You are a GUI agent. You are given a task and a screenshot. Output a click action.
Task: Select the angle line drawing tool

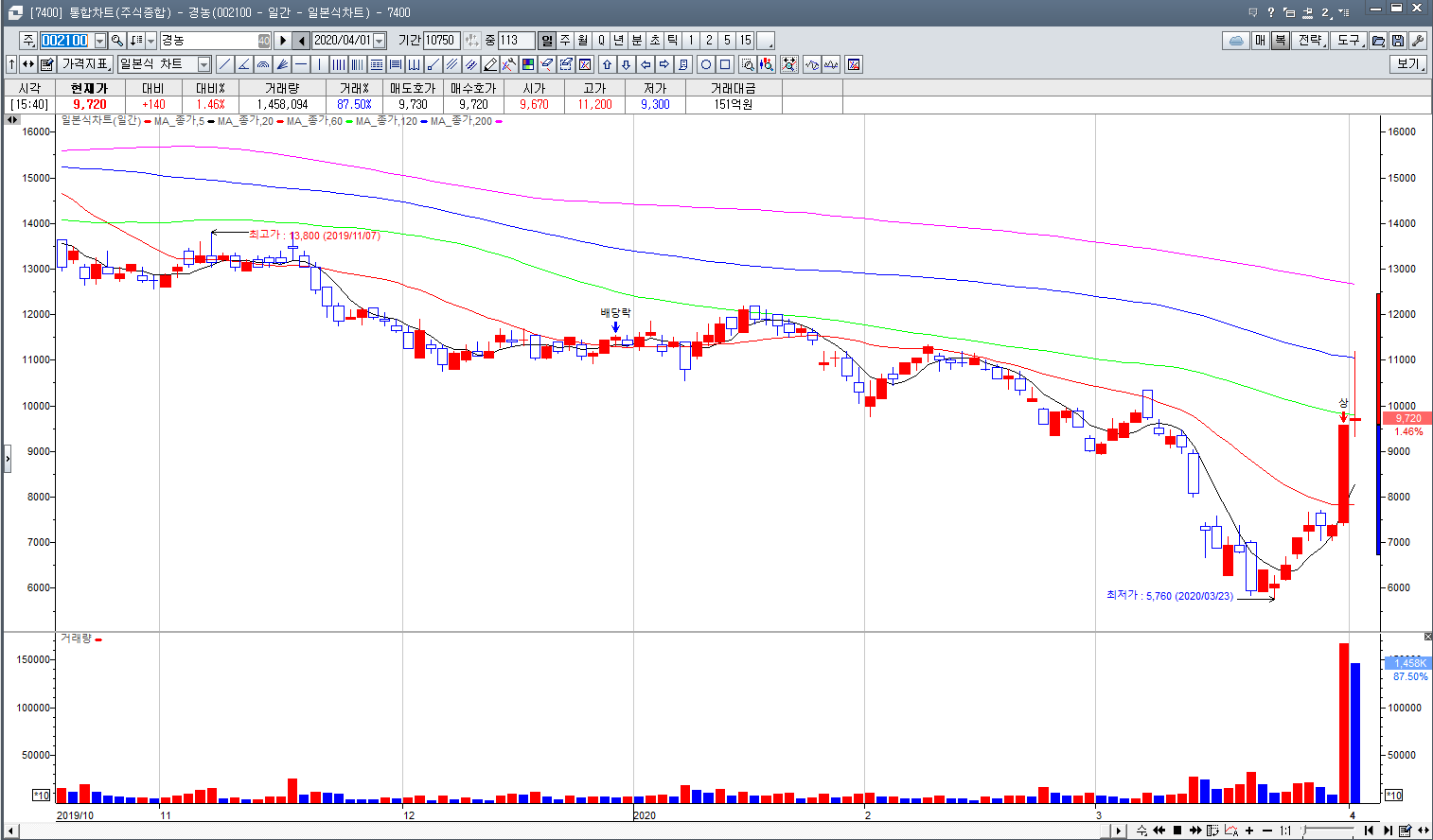pos(243,64)
